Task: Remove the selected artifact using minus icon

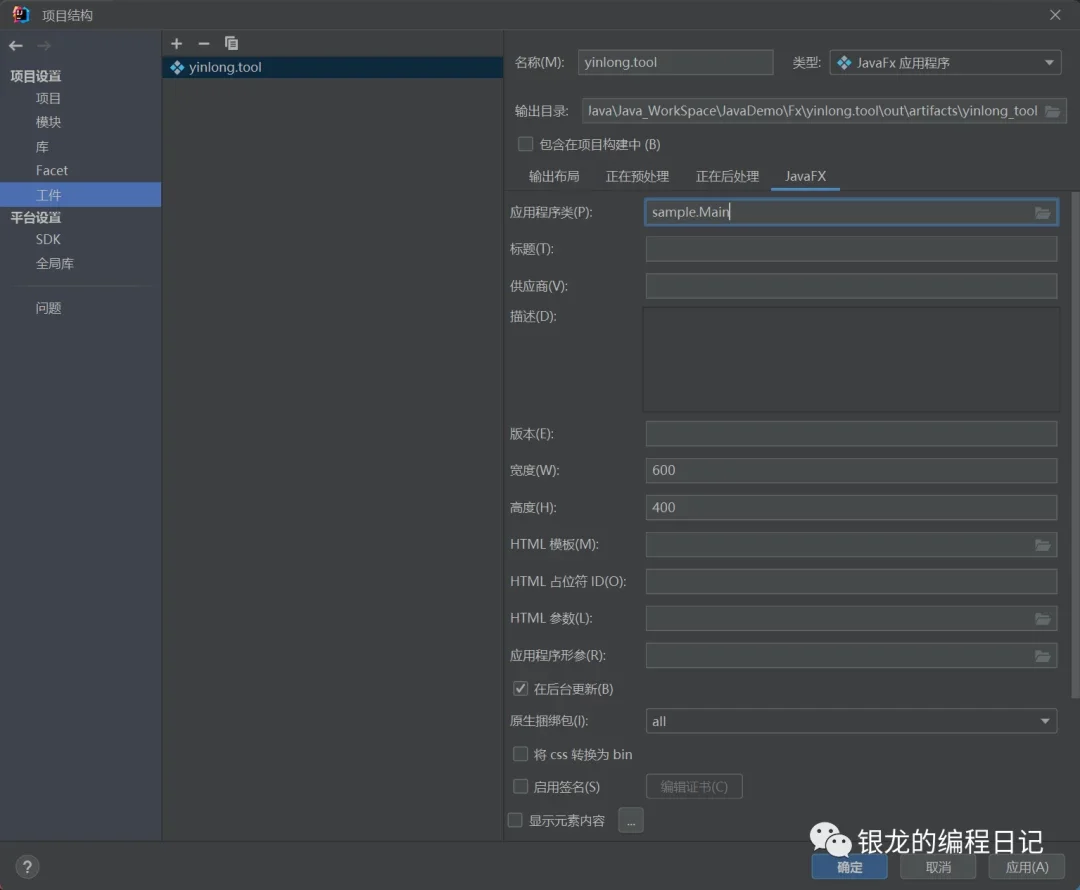Action: click(x=204, y=43)
